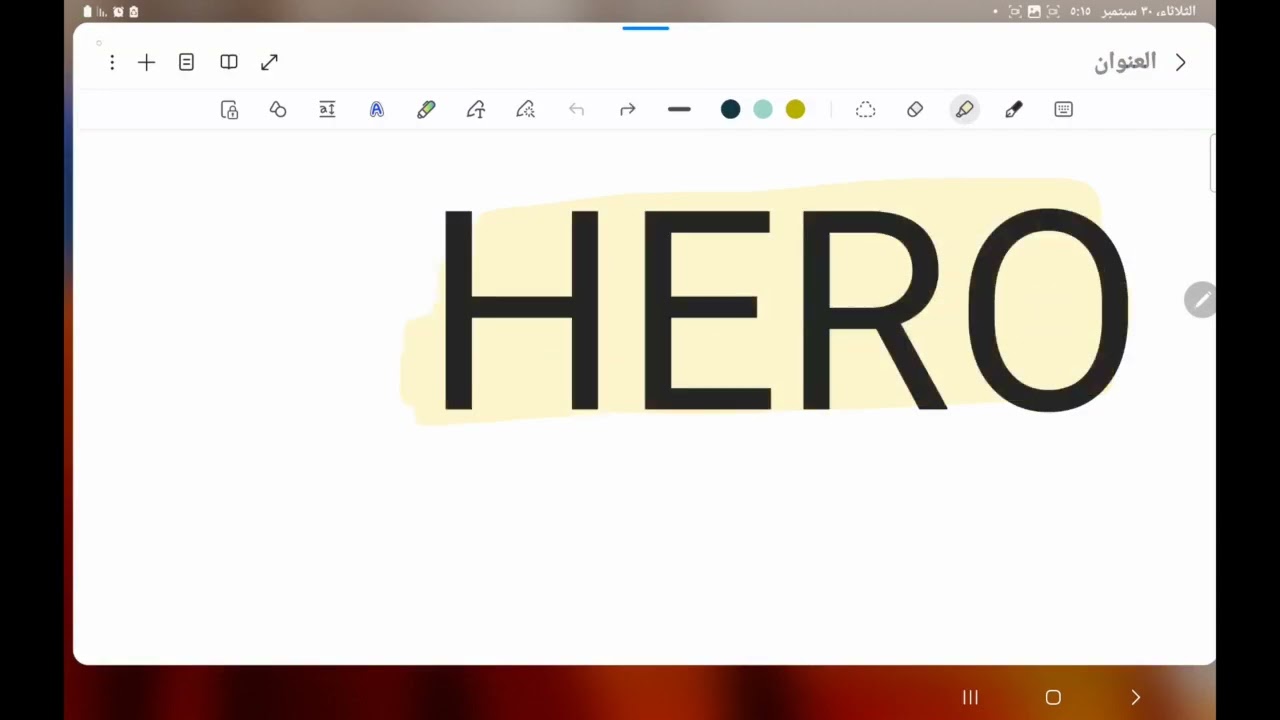Tap the floating pencil edit button
The width and height of the screenshot is (1280, 720).
pyautogui.click(x=1200, y=299)
